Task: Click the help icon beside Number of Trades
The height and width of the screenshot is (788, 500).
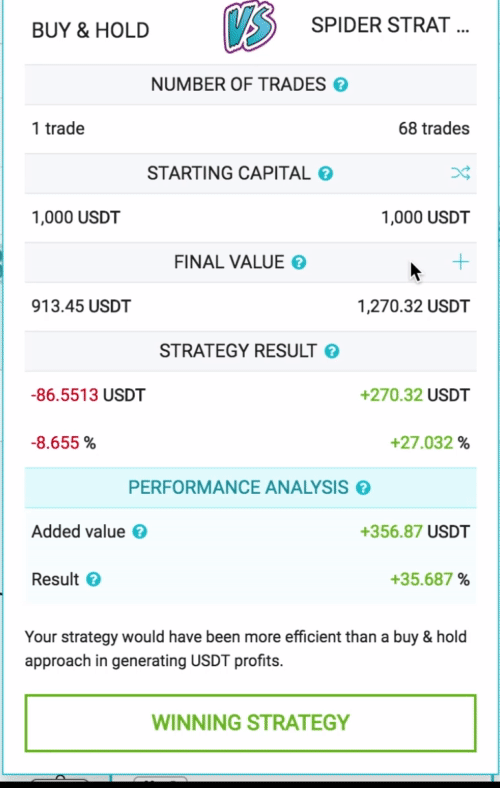Action: pyautogui.click(x=341, y=84)
